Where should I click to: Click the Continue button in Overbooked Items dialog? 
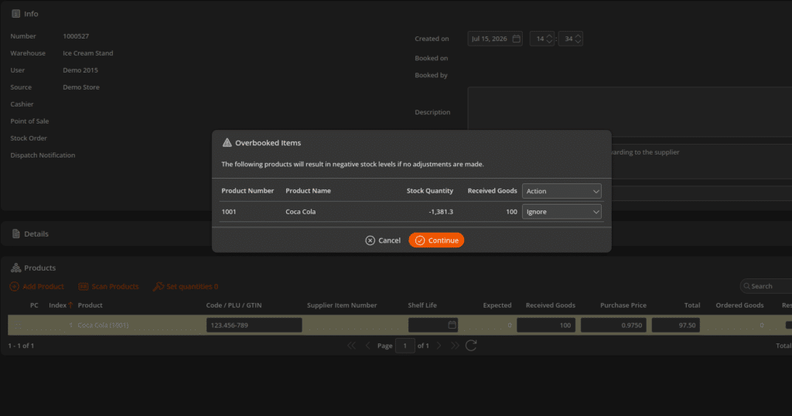(x=436, y=240)
